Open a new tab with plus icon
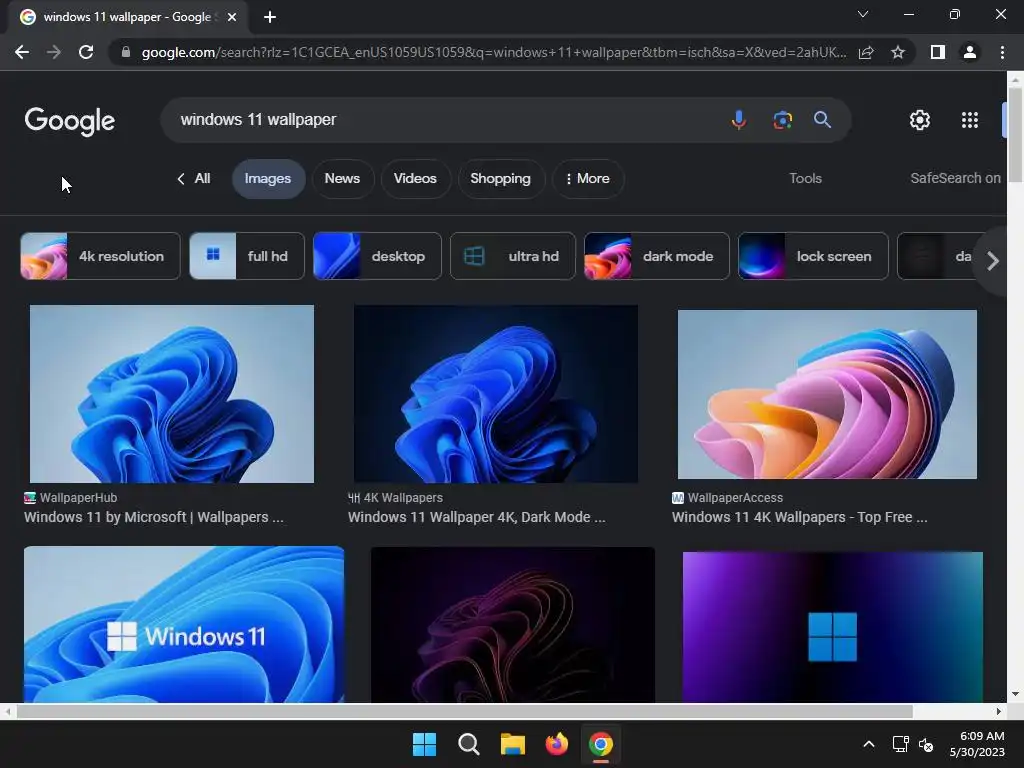This screenshot has height=768, width=1024. [270, 18]
